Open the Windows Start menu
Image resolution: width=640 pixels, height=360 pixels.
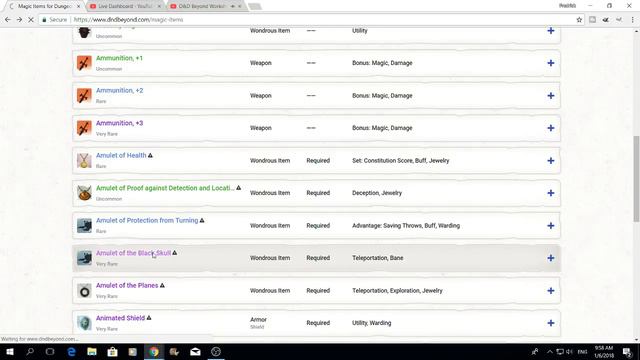9,351
